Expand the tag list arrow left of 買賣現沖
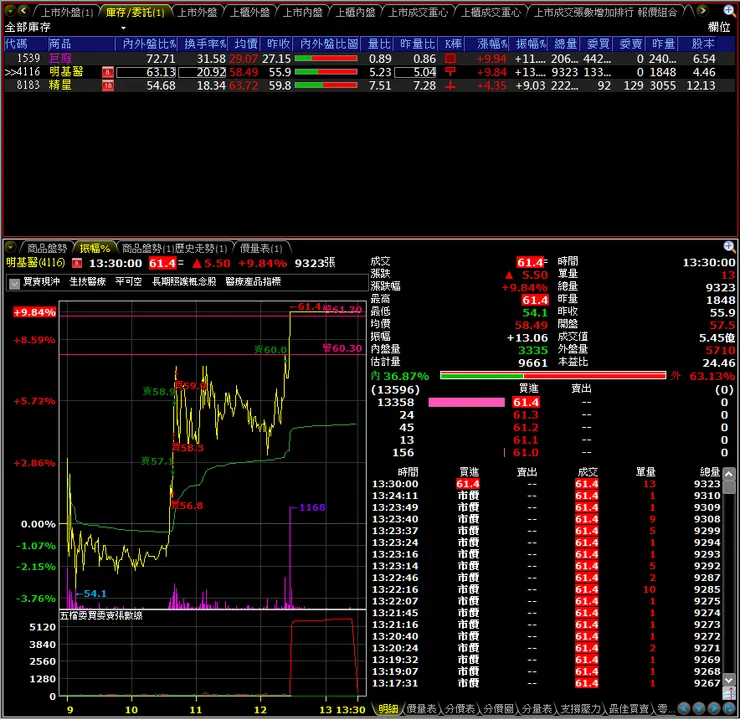 15,283
